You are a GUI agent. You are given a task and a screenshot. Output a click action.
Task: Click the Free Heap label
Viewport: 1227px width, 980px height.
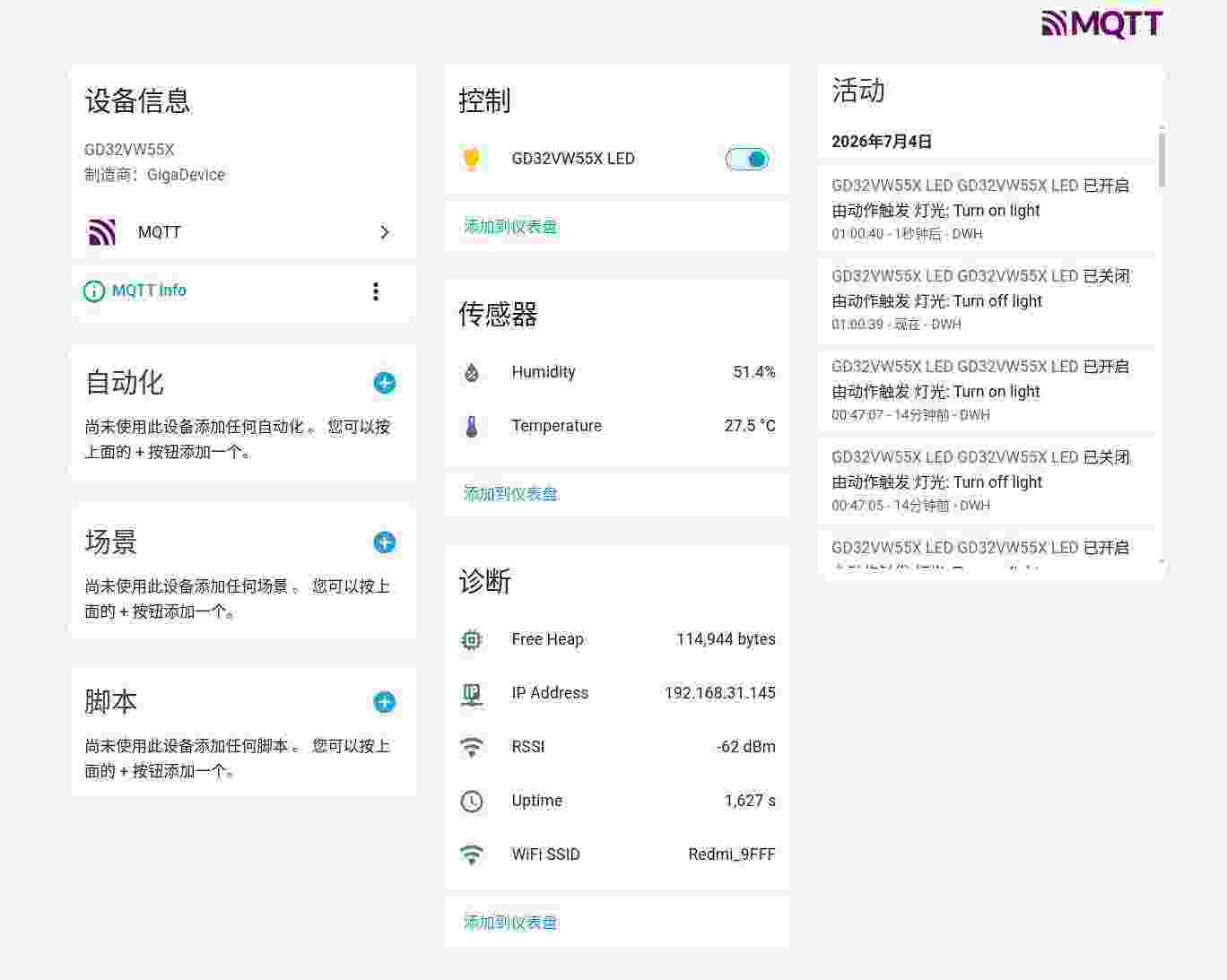point(547,639)
